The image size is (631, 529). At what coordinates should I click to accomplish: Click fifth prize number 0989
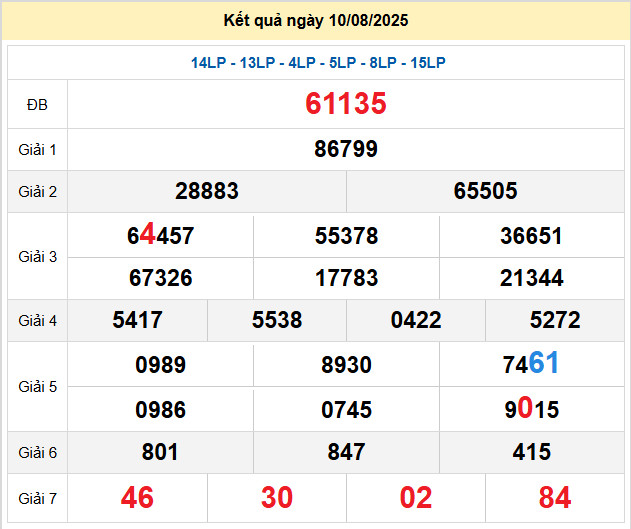tap(161, 365)
